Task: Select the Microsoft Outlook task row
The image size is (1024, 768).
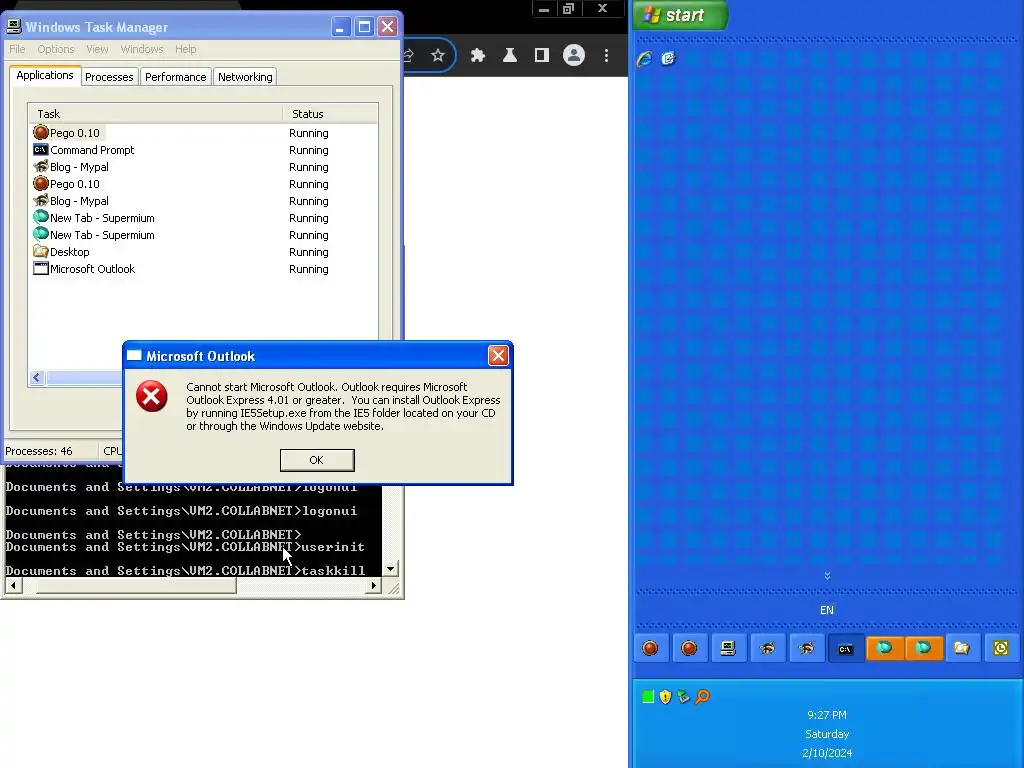Action: coord(203,268)
